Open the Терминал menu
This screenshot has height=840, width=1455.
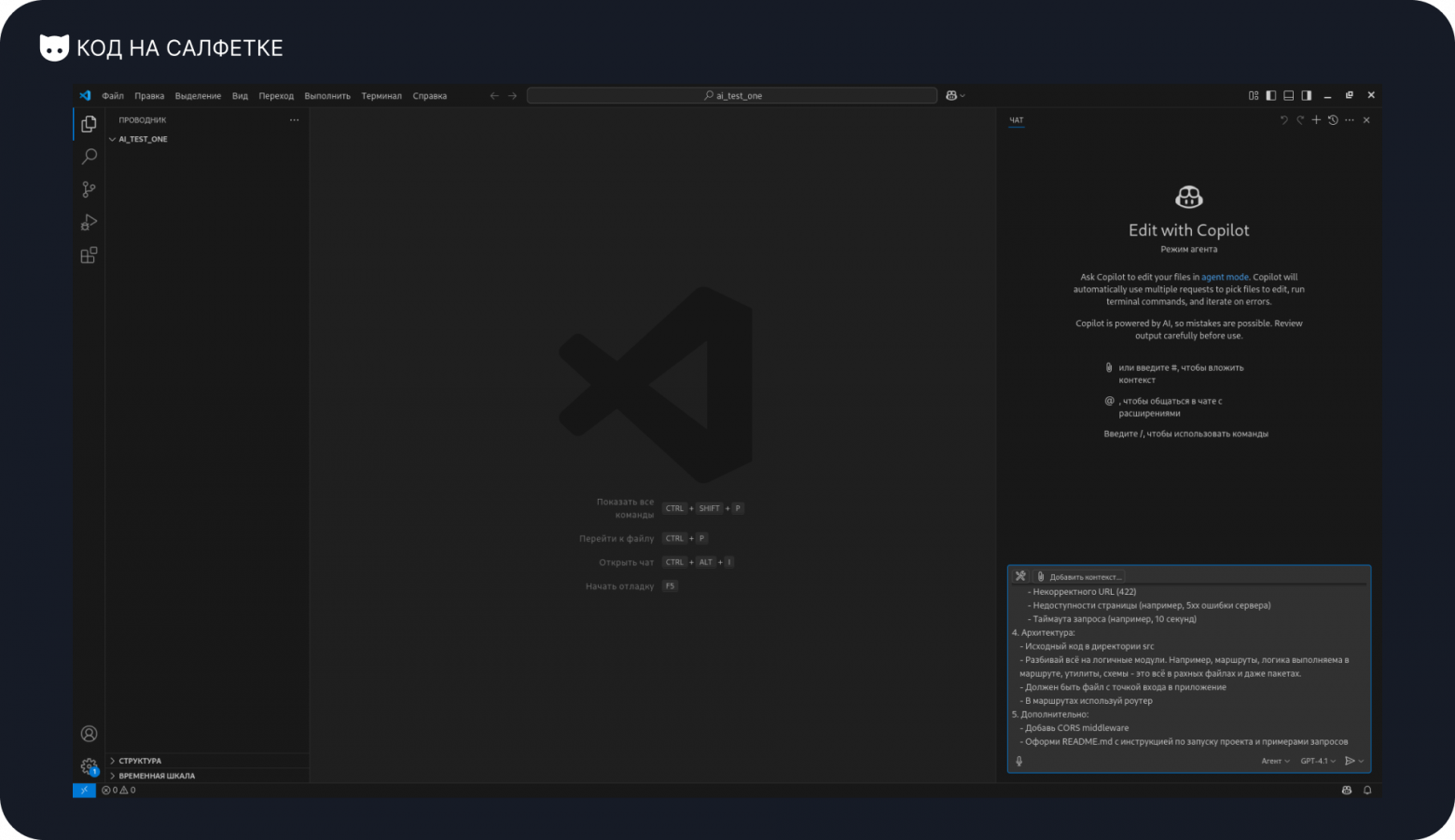(381, 96)
